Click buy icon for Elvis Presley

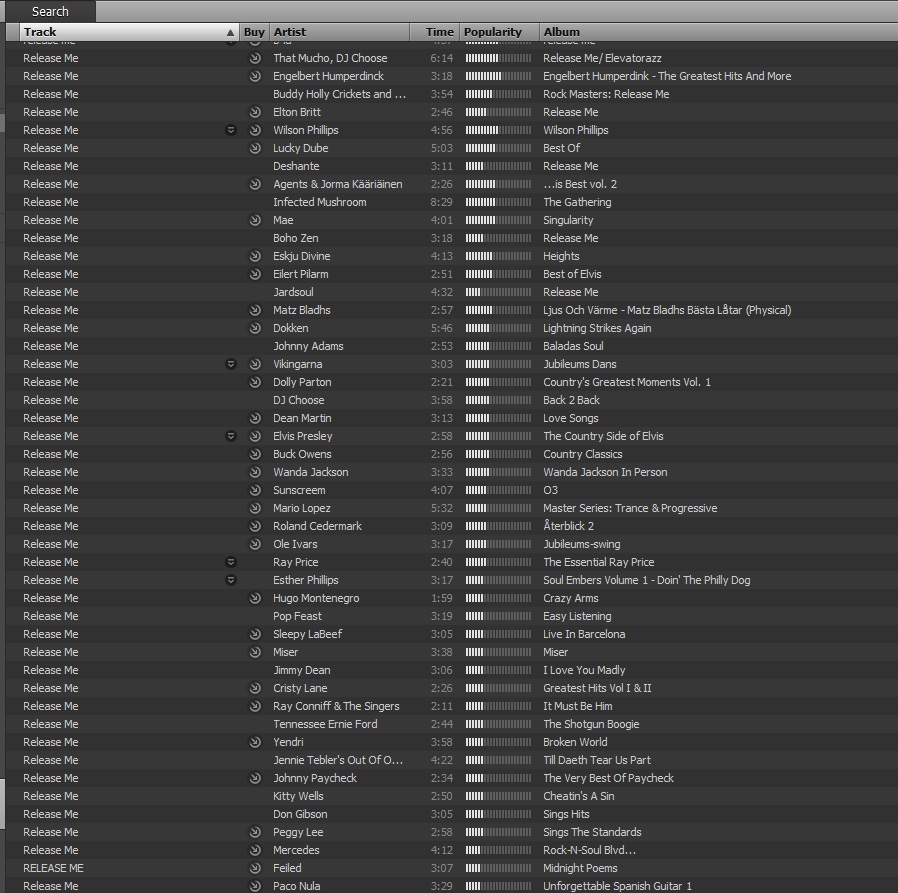255,436
